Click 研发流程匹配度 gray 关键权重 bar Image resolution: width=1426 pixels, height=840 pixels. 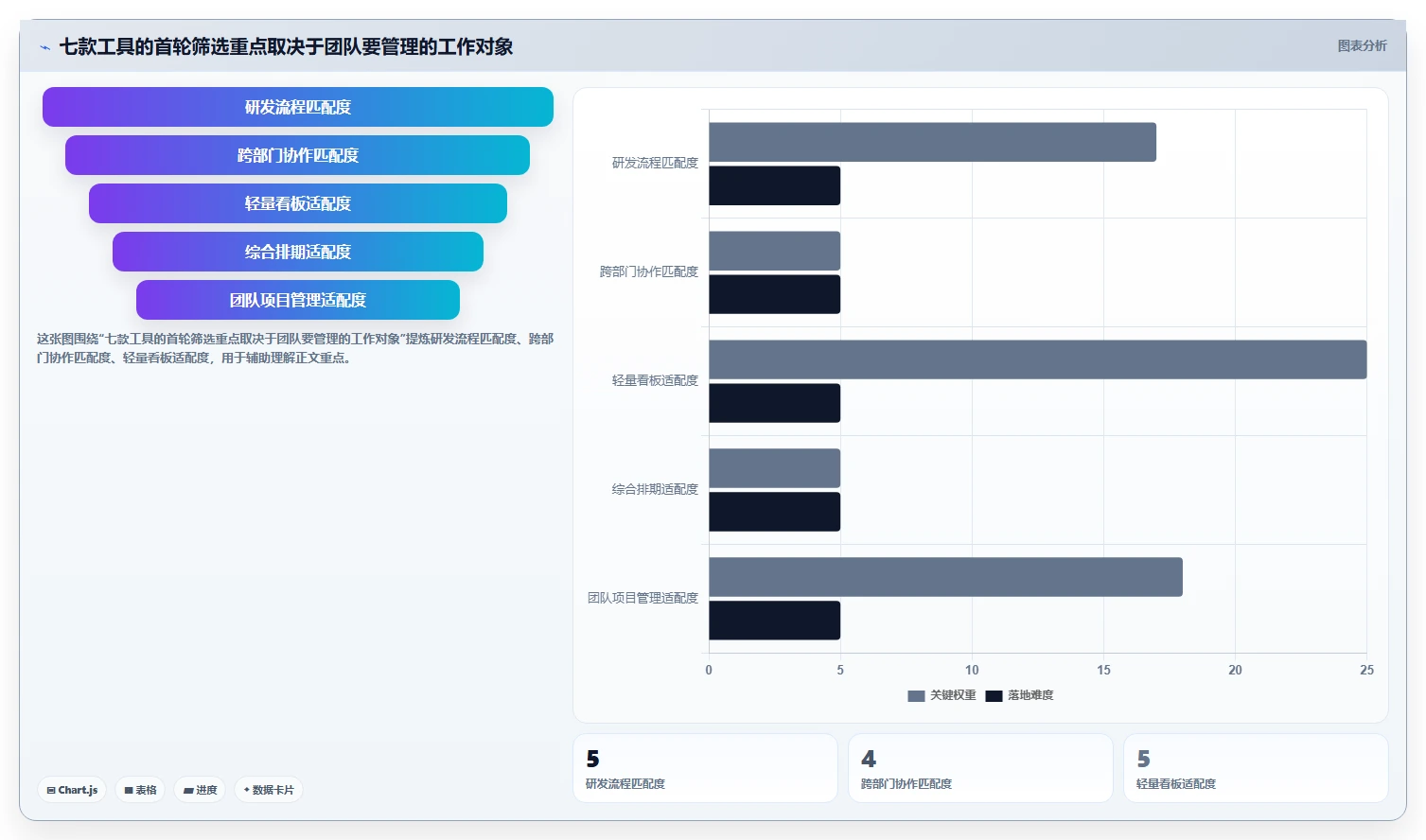[x=932, y=142]
